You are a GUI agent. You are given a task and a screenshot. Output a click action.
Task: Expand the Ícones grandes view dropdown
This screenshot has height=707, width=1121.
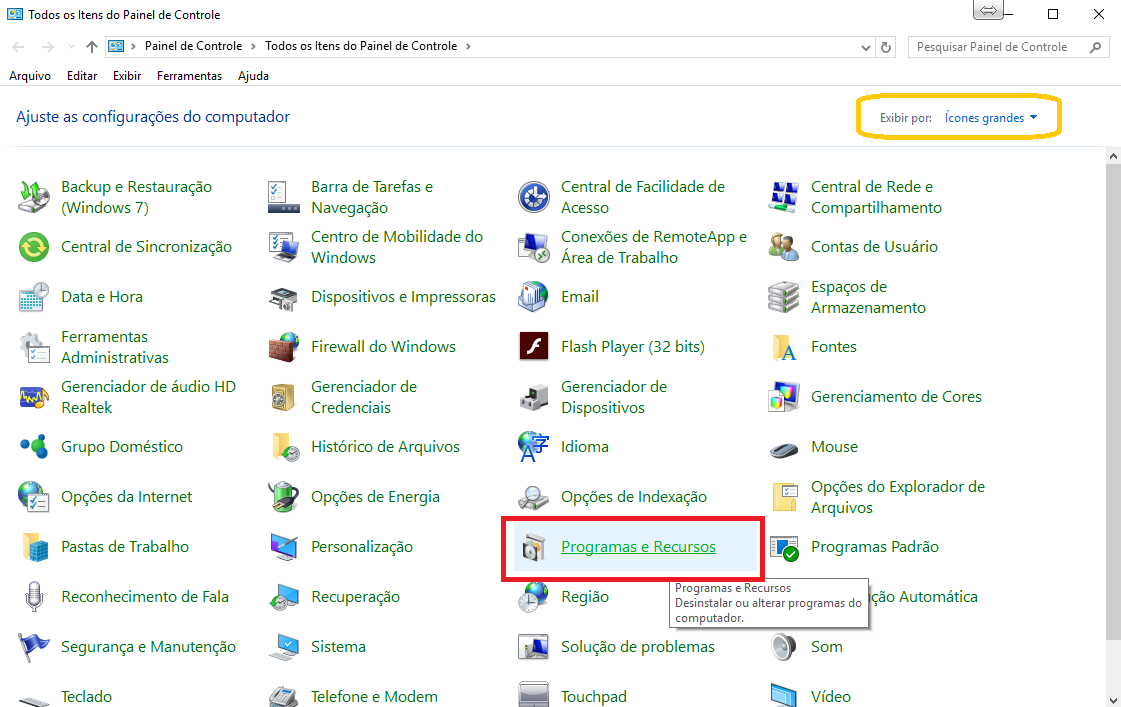pos(990,118)
